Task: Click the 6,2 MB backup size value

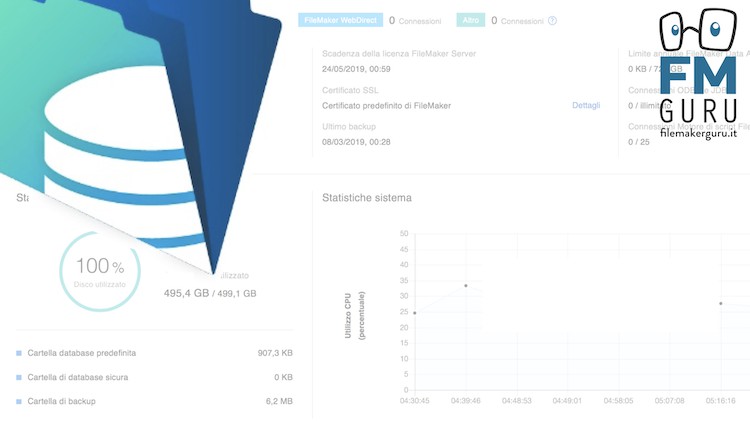Action: (279, 401)
